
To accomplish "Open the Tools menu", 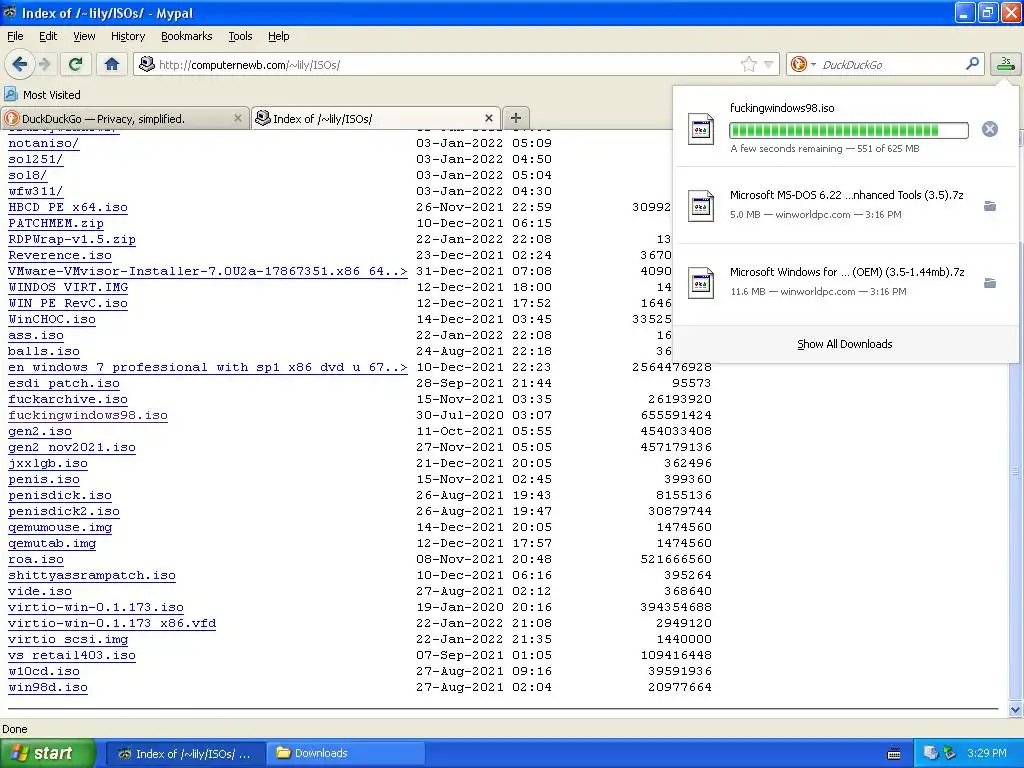I will click(240, 36).
